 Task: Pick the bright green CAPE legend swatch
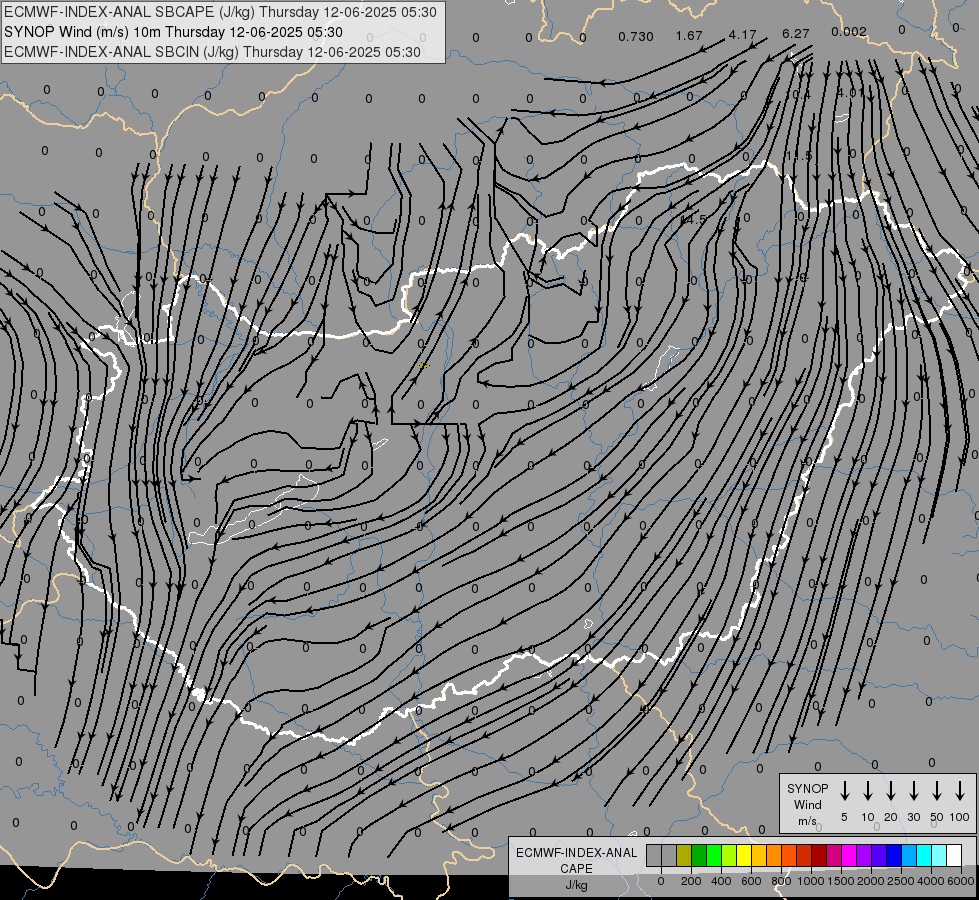tap(714, 855)
